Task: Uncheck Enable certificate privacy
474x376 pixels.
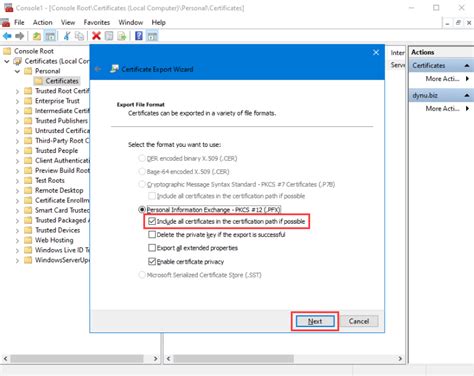Action: point(152,262)
